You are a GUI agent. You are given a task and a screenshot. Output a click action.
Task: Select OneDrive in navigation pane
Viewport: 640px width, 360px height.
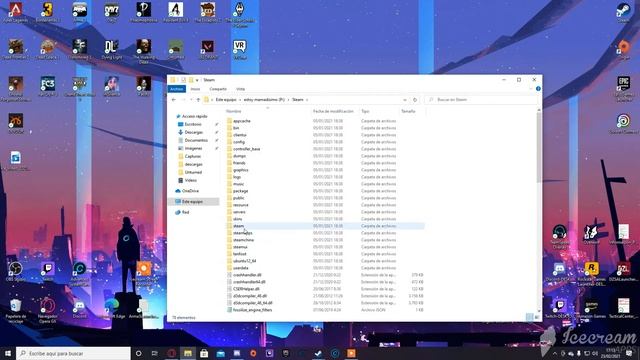point(190,191)
